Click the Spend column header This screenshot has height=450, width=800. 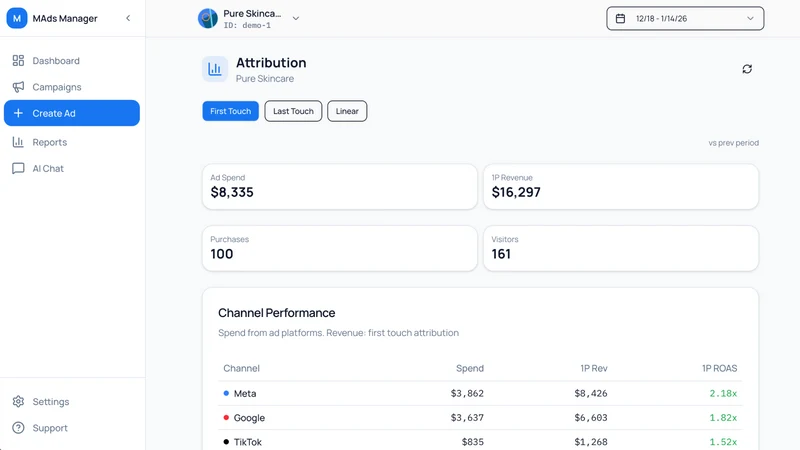pos(469,368)
